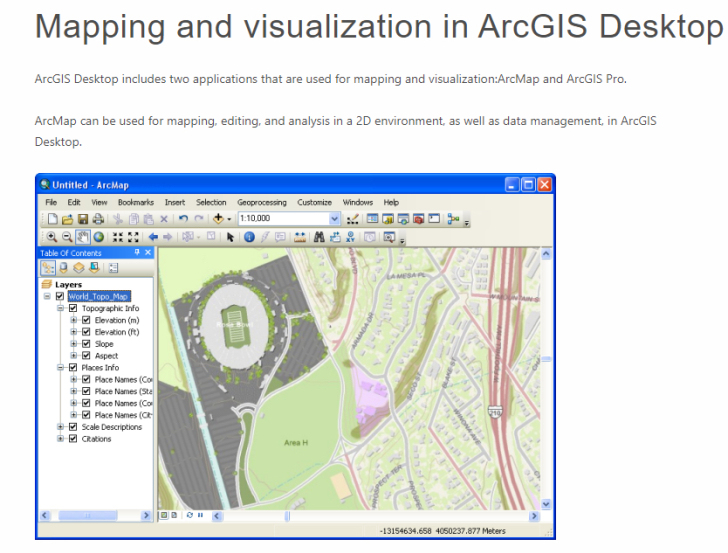
Task: Zoom to full extent with globe icon
Action: tap(98, 237)
